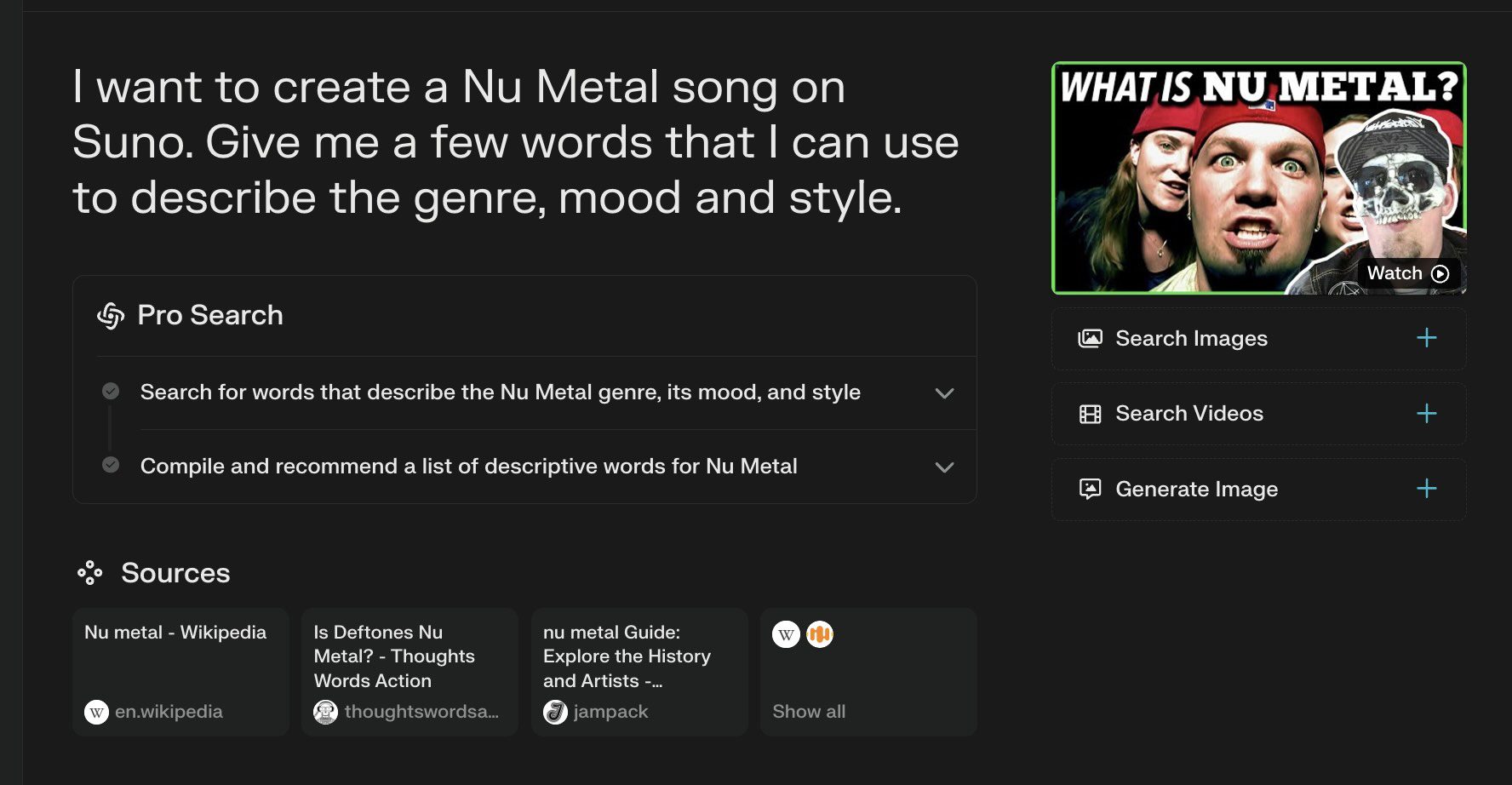
Task: Click the Search Images picture icon
Action: [1090, 339]
